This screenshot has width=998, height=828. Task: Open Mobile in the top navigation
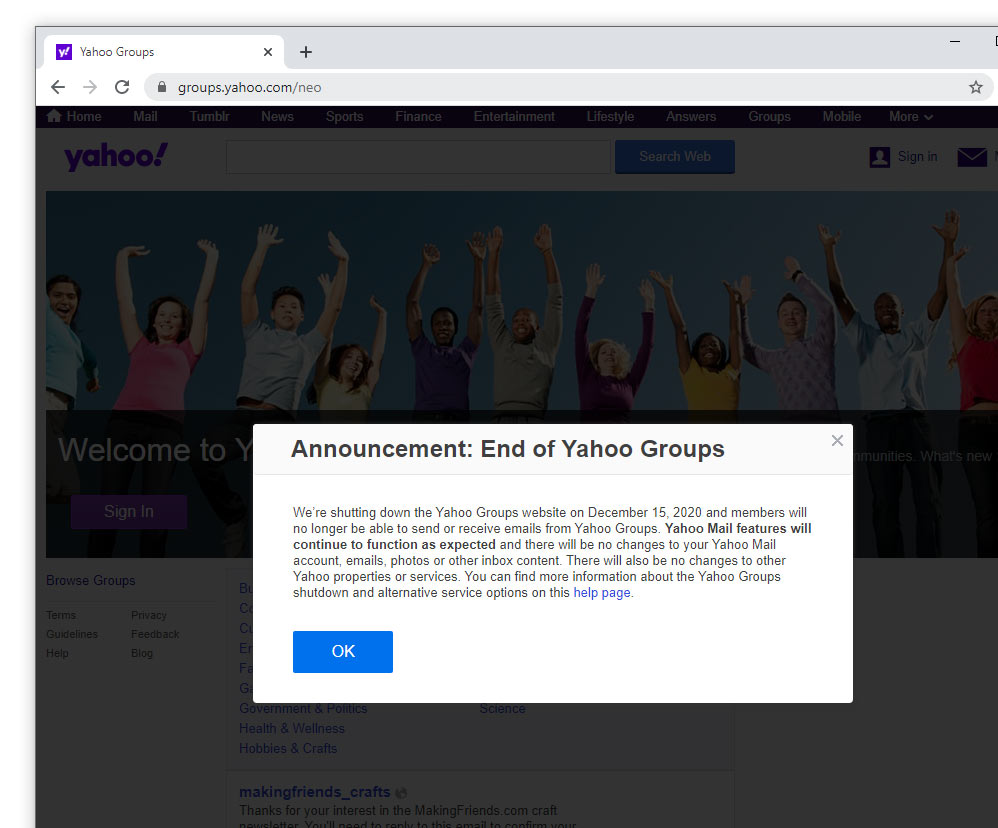[x=841, y=117]
